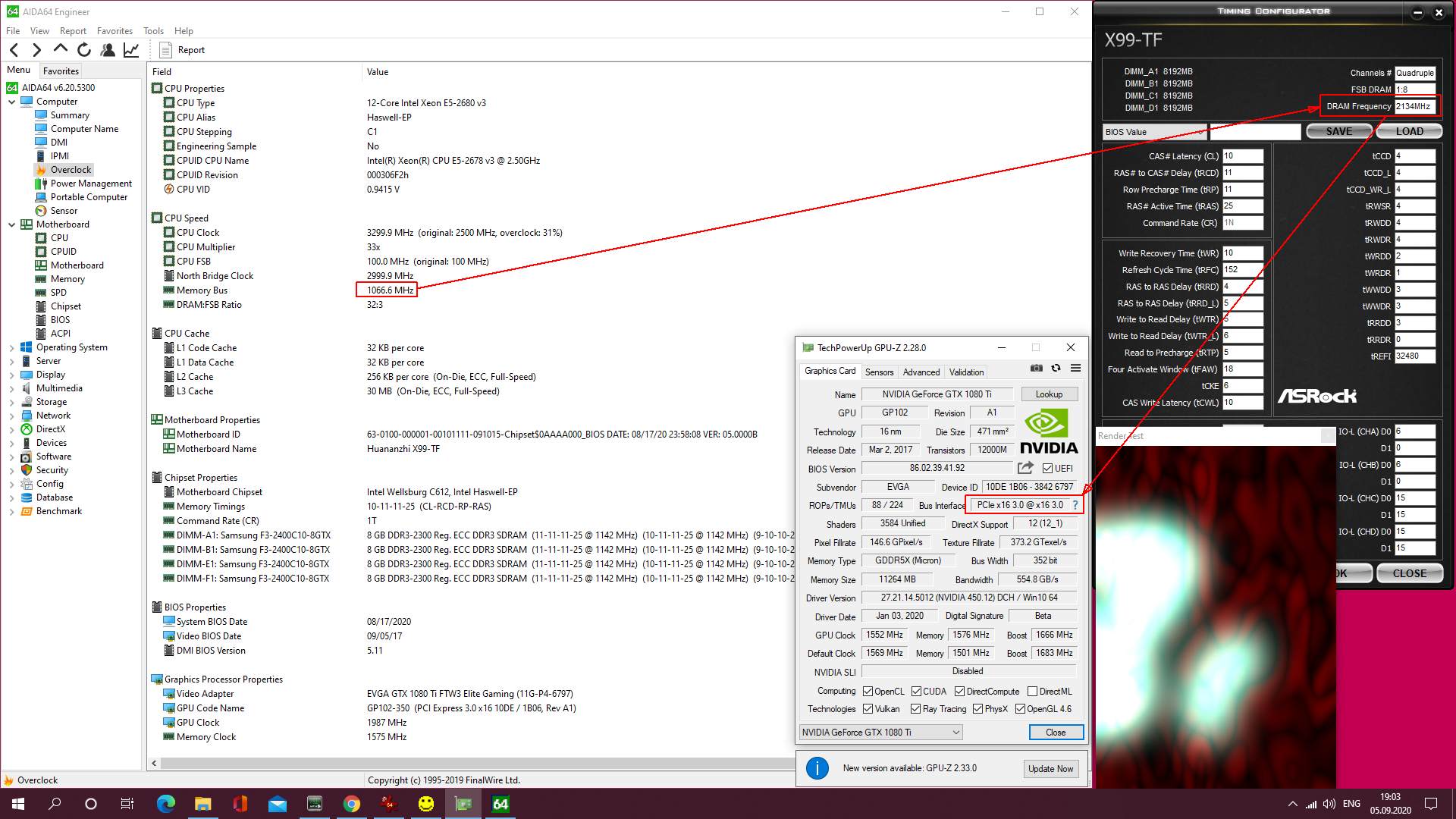
Task: Collapse the Motherboard tree node
Action: pyautogui.click(x=11, y=224)
